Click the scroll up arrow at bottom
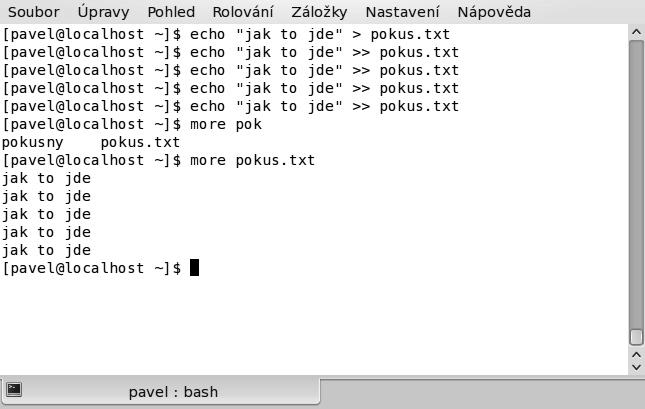645x409 pixels. click(636, 355)
